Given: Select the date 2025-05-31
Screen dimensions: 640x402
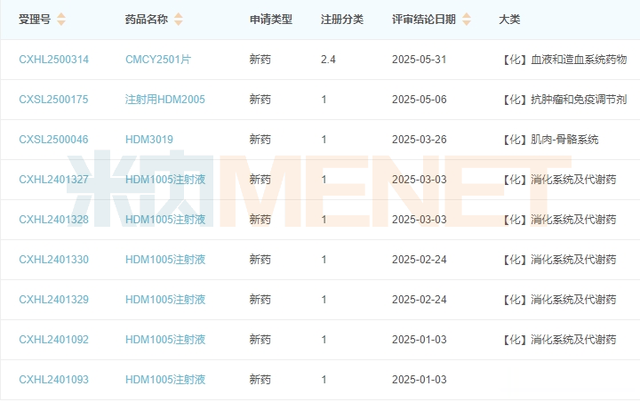Looking at the screenshot, I should pos(419,60).
